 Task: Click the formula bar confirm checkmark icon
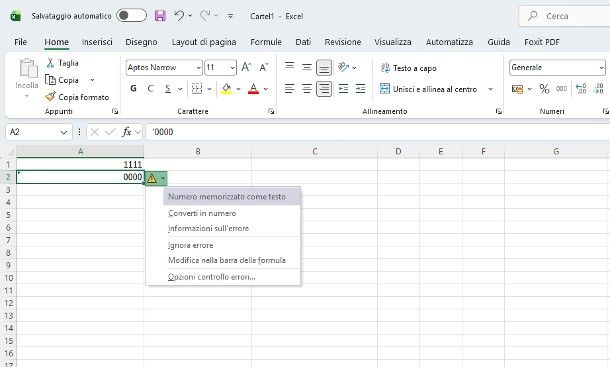[x=110, y=132]
